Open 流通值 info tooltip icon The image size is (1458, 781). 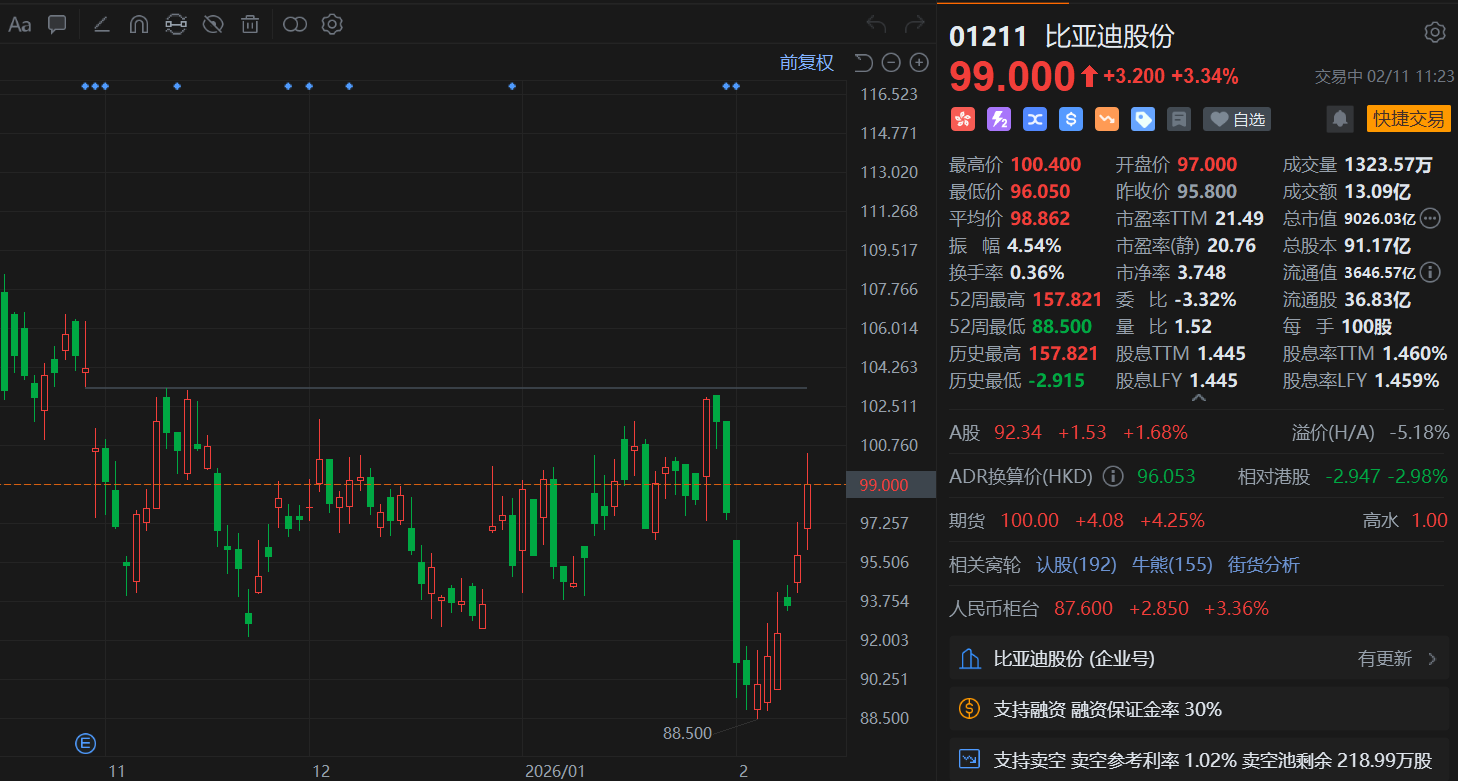pos(1430,272)
